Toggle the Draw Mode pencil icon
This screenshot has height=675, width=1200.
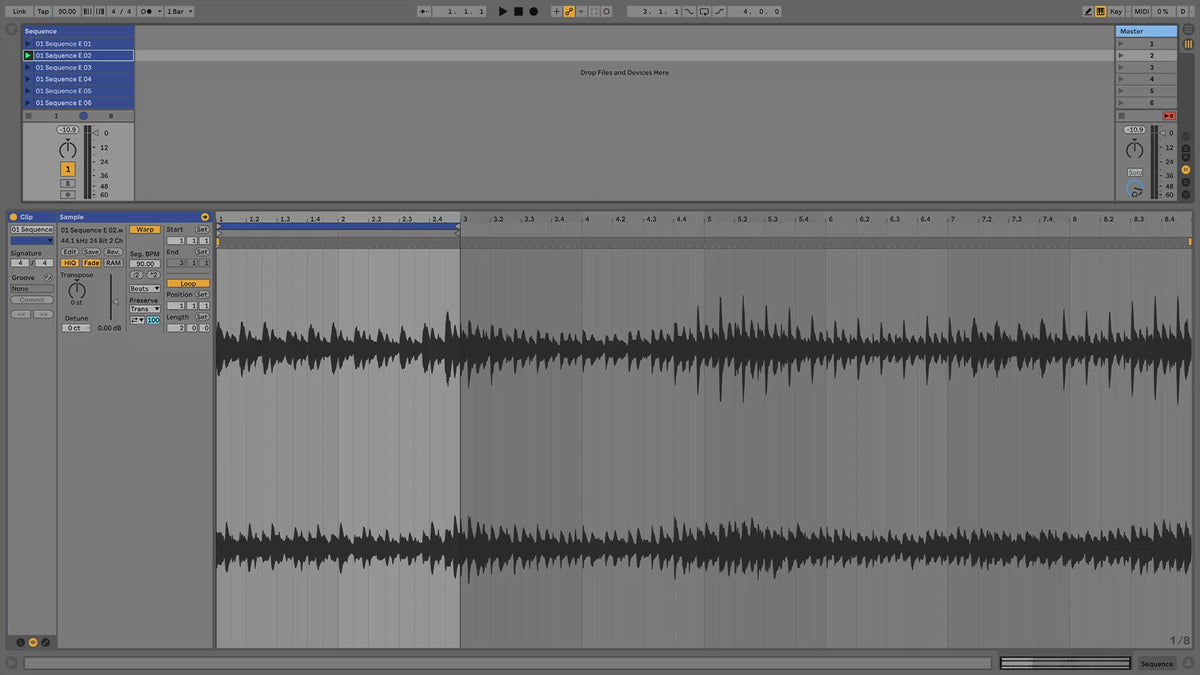point(1088,11)
